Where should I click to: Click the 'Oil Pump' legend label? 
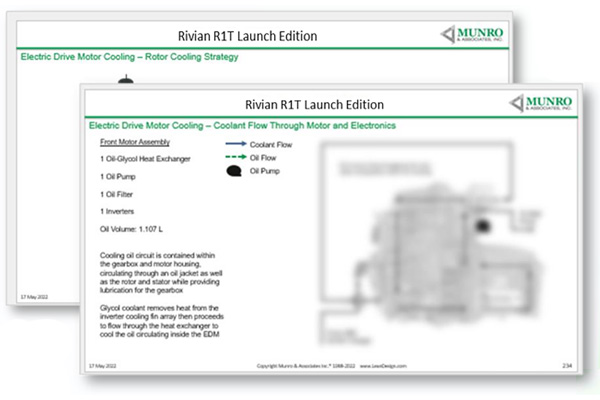265,171
